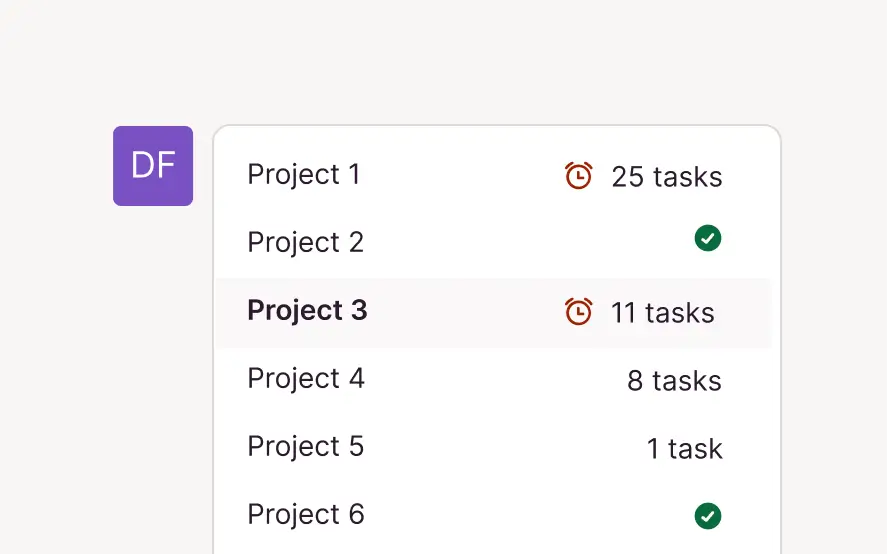Click the Project 5 name text
Image resolution: width=887 pixels, height=554 pixels.
306,447
